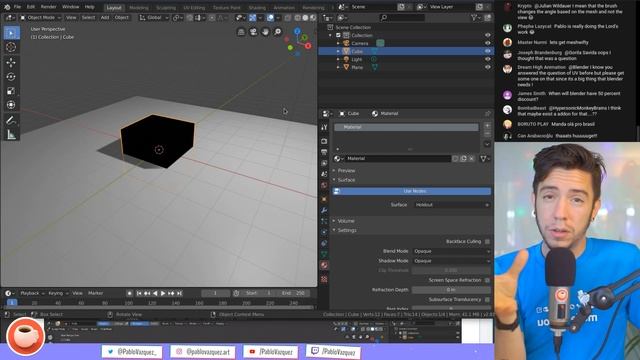
Task: Click the Instagram @pablovazquez.art badge
Action: point(203,351)
